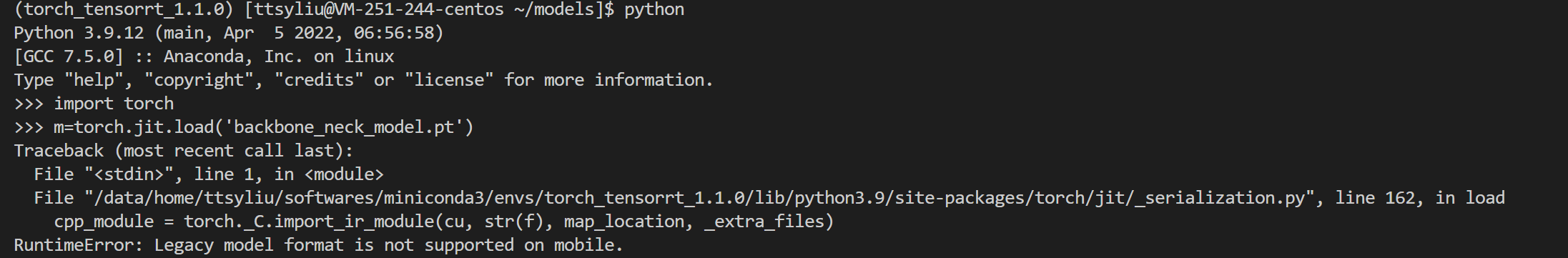Click the 'backbone_neck_model.pt' filename string

point(344,127)
